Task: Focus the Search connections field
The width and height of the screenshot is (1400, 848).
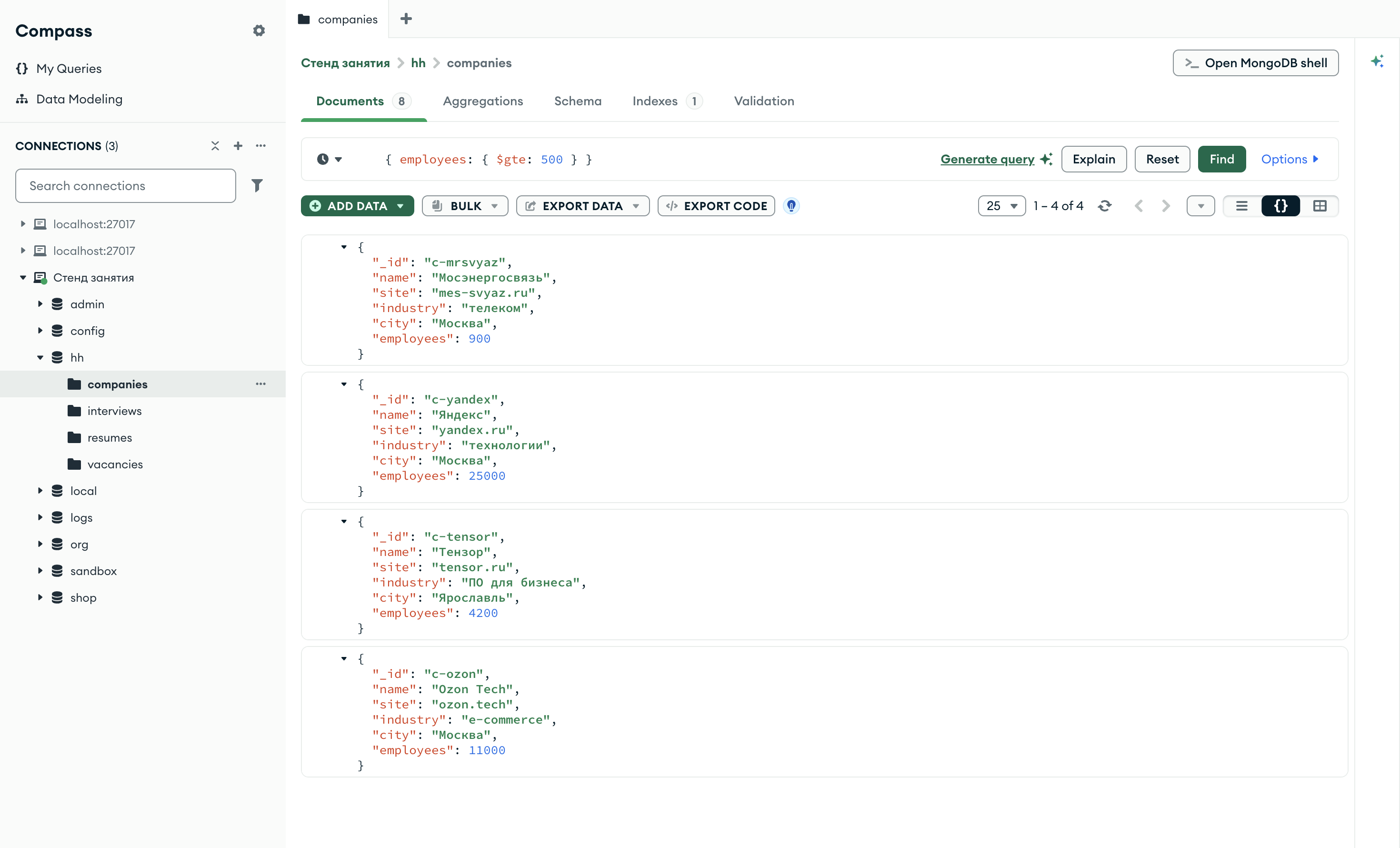Action: [x=126, y=185]
